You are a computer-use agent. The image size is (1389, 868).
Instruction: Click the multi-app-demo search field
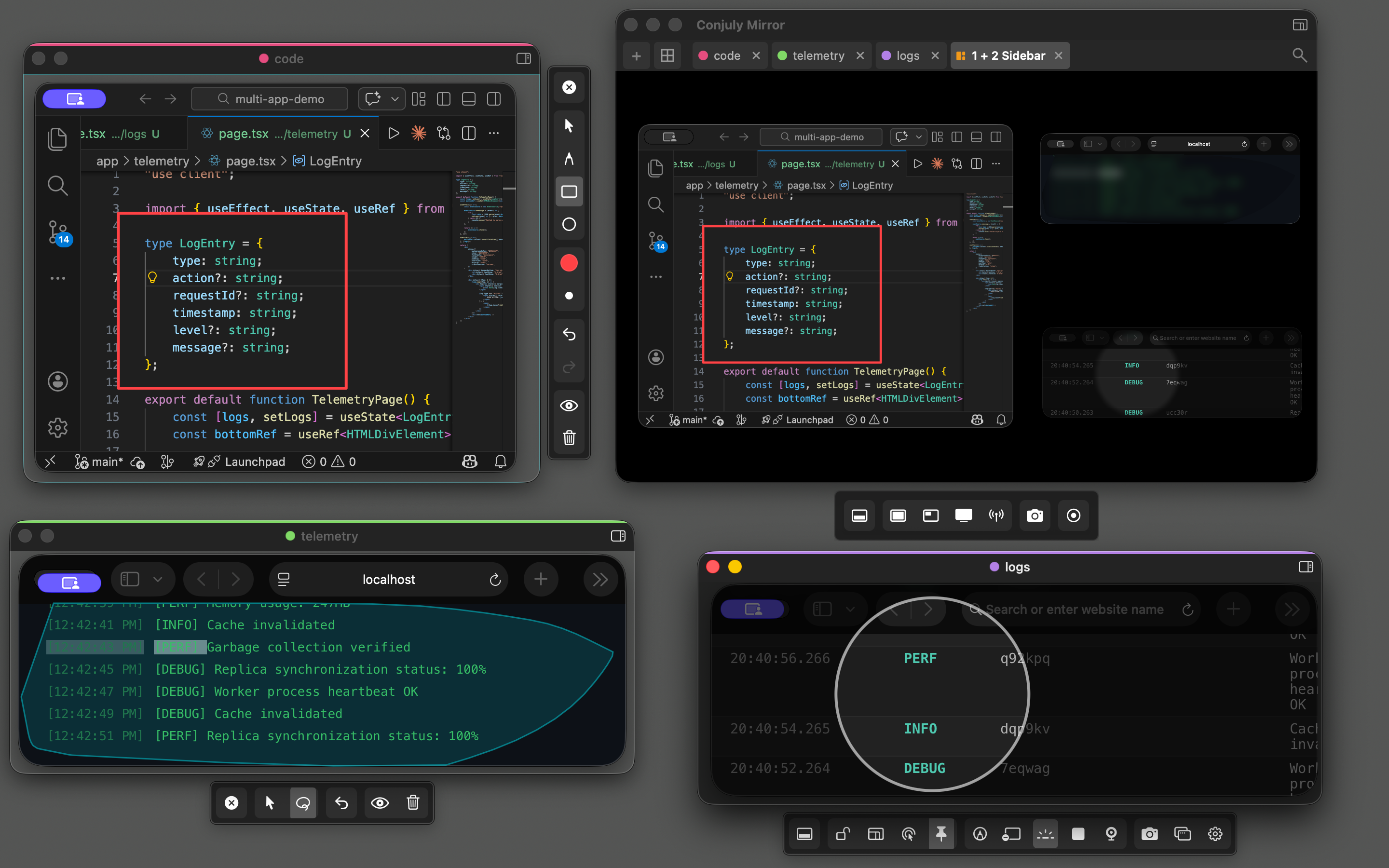pos(270,99)
